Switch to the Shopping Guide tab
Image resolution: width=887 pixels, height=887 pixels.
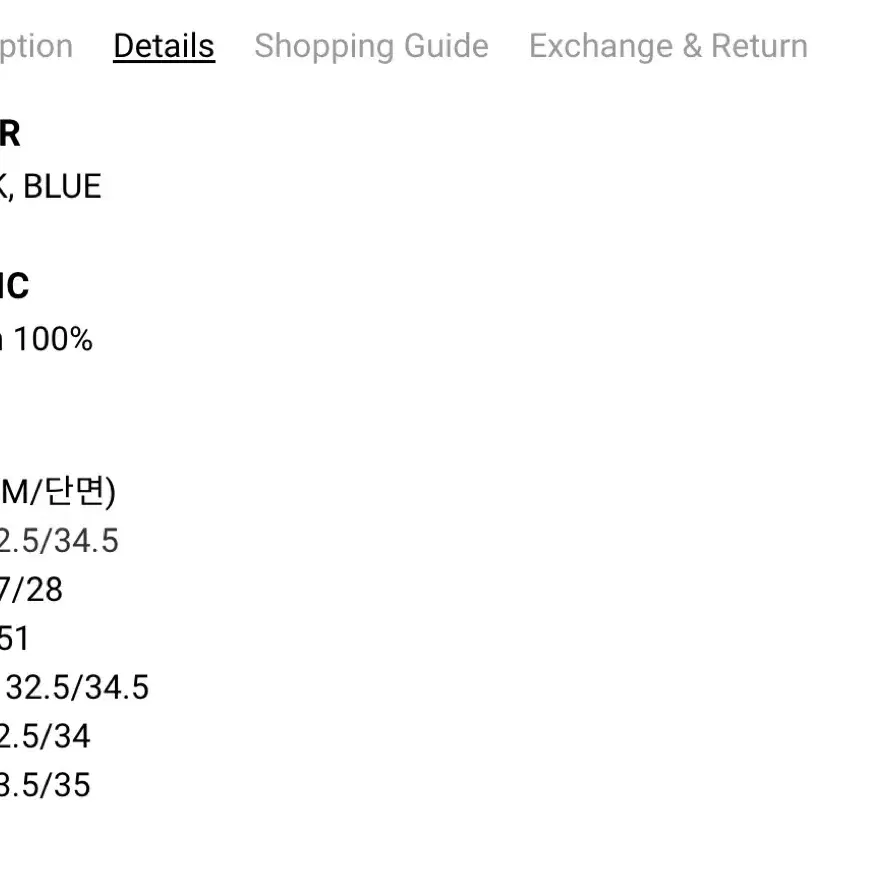pos(371,46)
